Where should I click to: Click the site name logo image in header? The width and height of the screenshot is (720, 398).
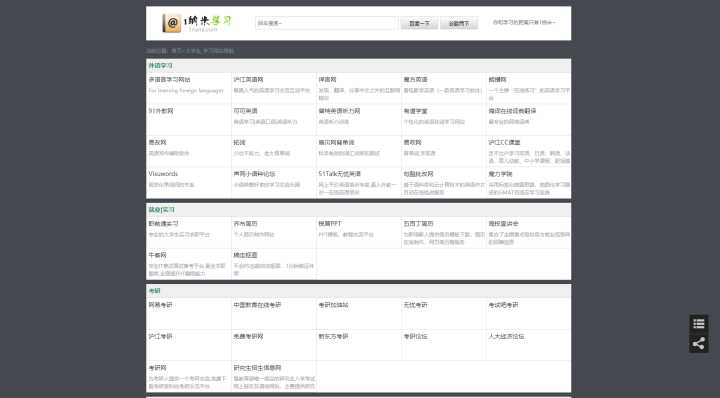[207, 23]
